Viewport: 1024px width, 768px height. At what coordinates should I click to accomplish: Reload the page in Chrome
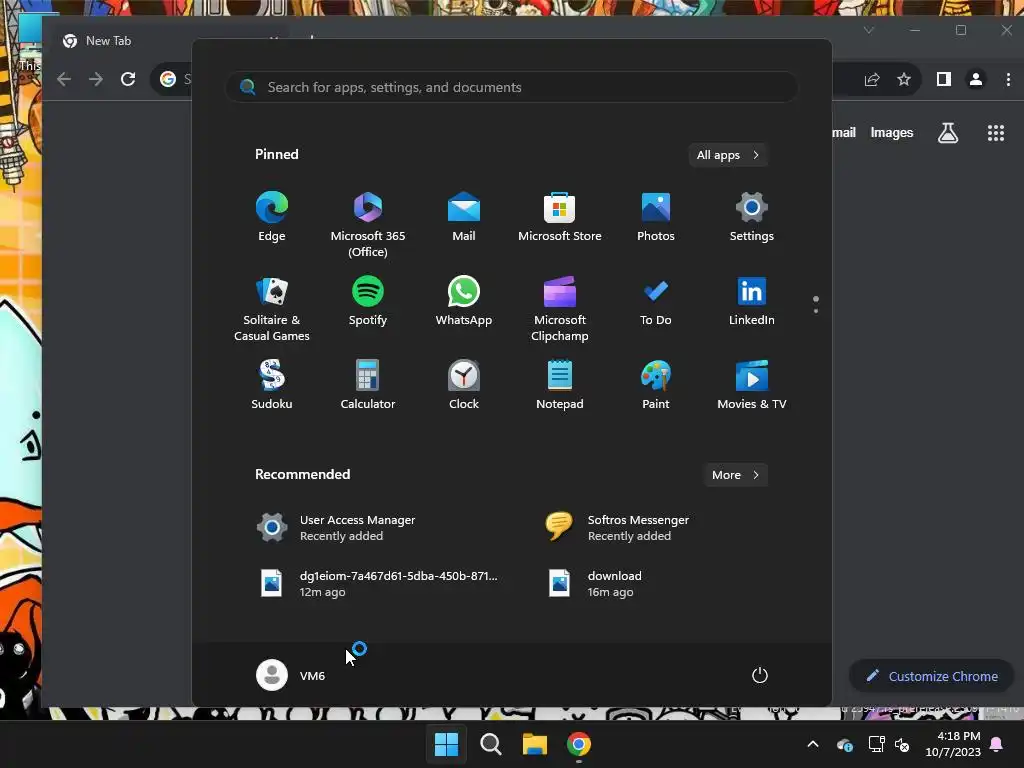coord(128,79)
